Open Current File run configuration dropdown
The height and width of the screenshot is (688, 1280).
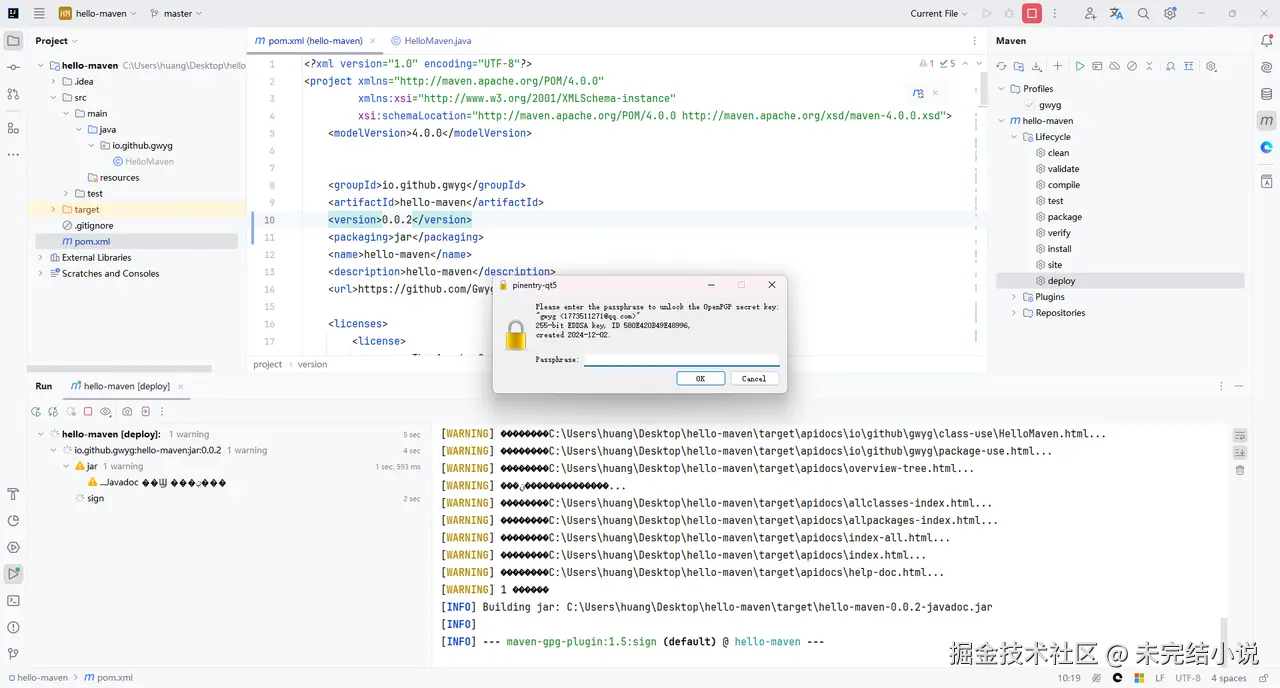pos(939,13)
